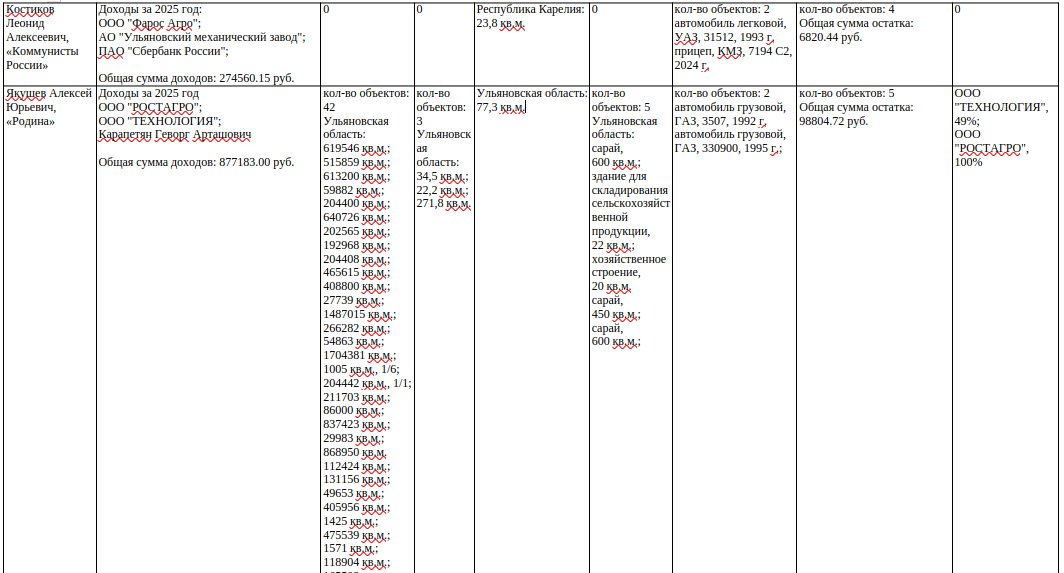Select the land area "640726 кв.м.;"
This screenshot has height=573, width=1064.
click(x=356, y=217)
